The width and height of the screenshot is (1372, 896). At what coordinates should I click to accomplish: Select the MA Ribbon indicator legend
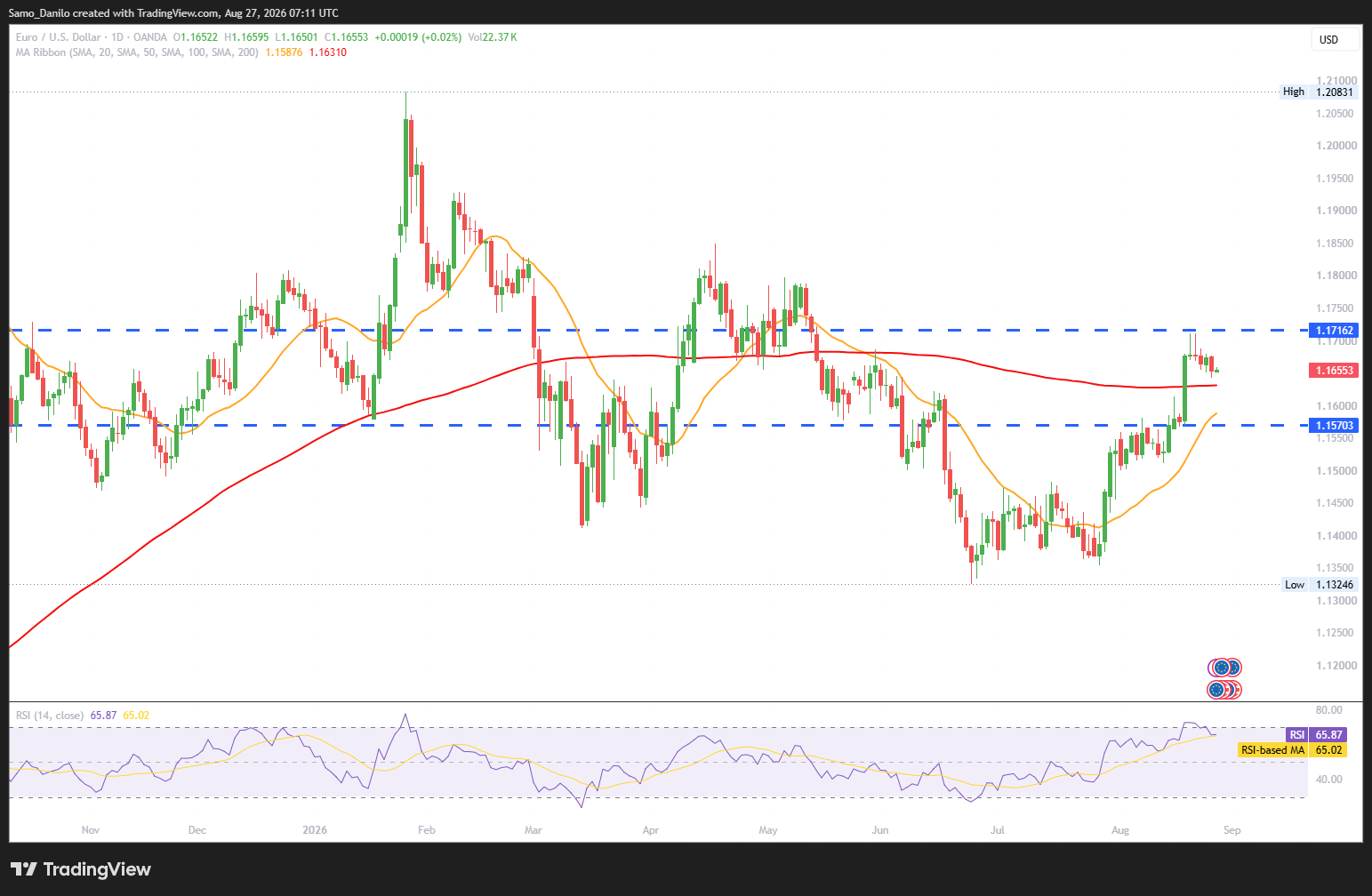[138, 52]
